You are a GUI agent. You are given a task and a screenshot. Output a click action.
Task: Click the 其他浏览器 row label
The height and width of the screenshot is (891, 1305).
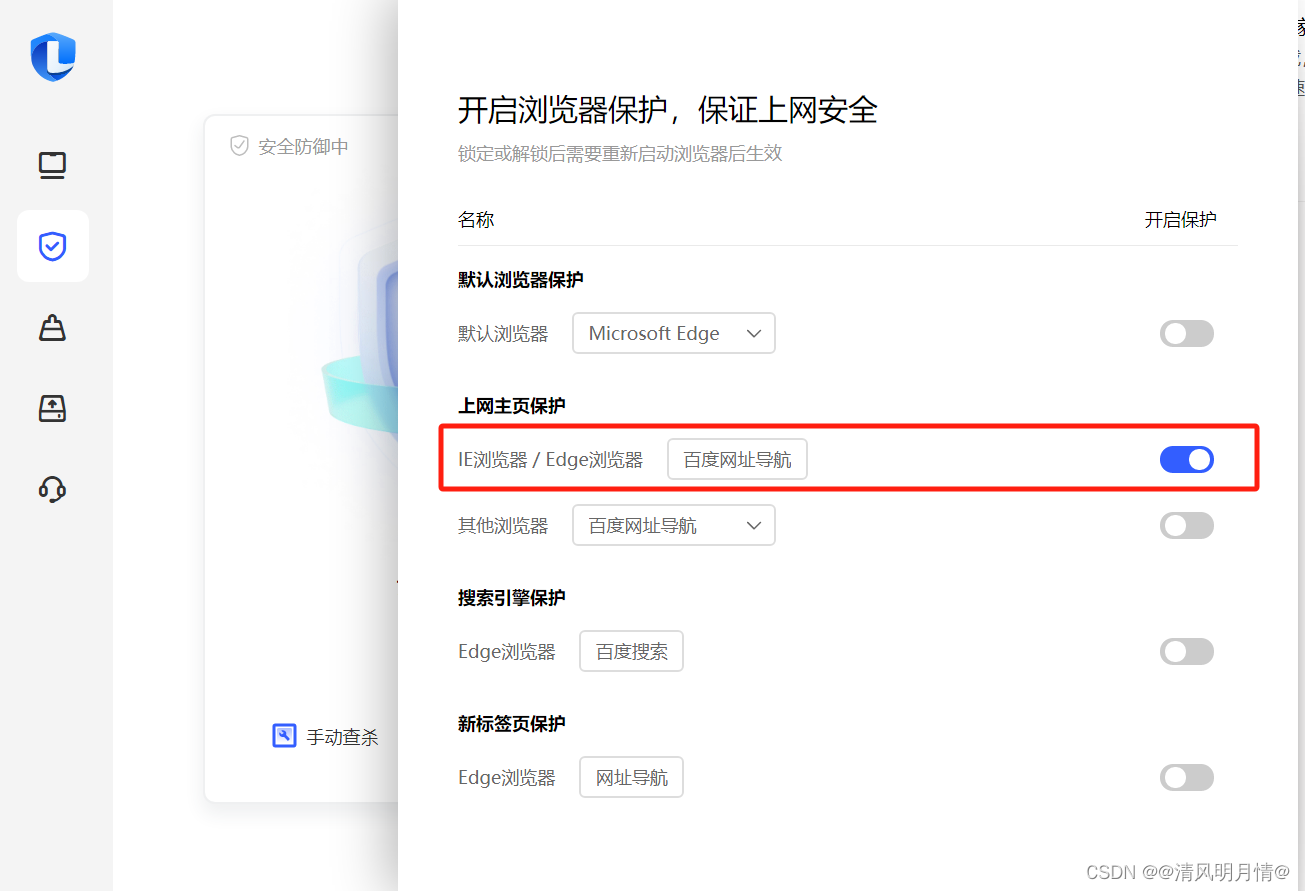tap(503, 526)
